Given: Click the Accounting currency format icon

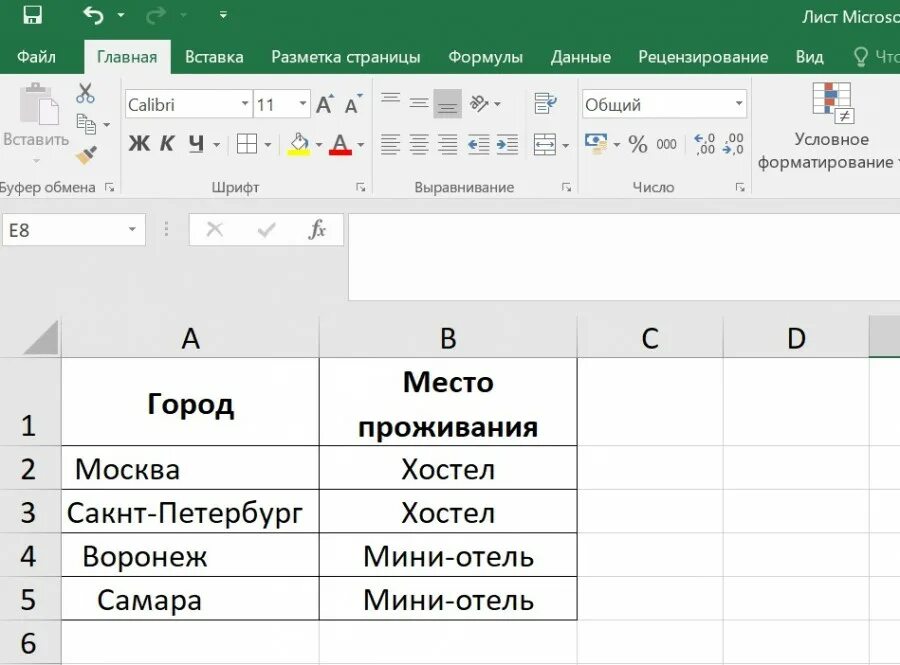Looking at the screenshot, I should [x=596, y=143].
